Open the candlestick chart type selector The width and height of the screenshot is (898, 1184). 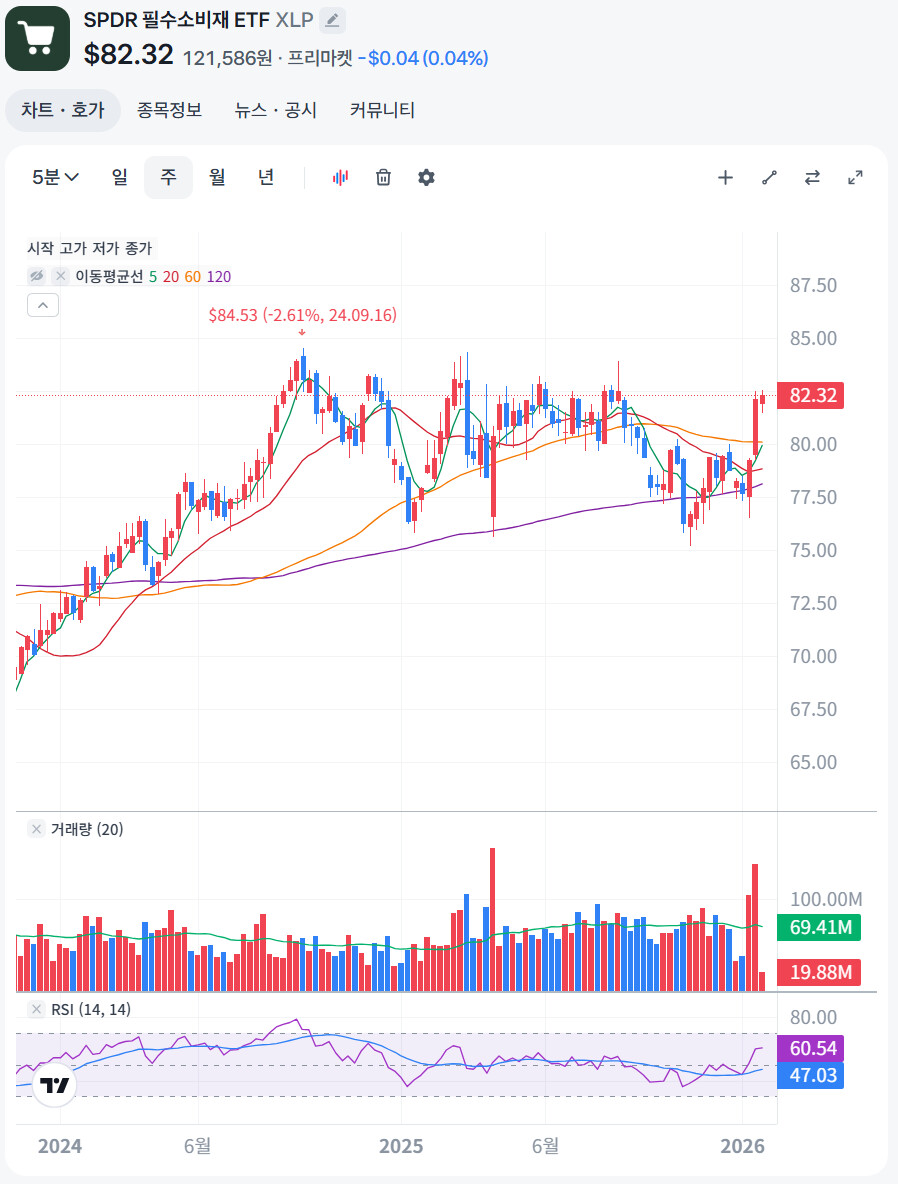pos(341,177)
